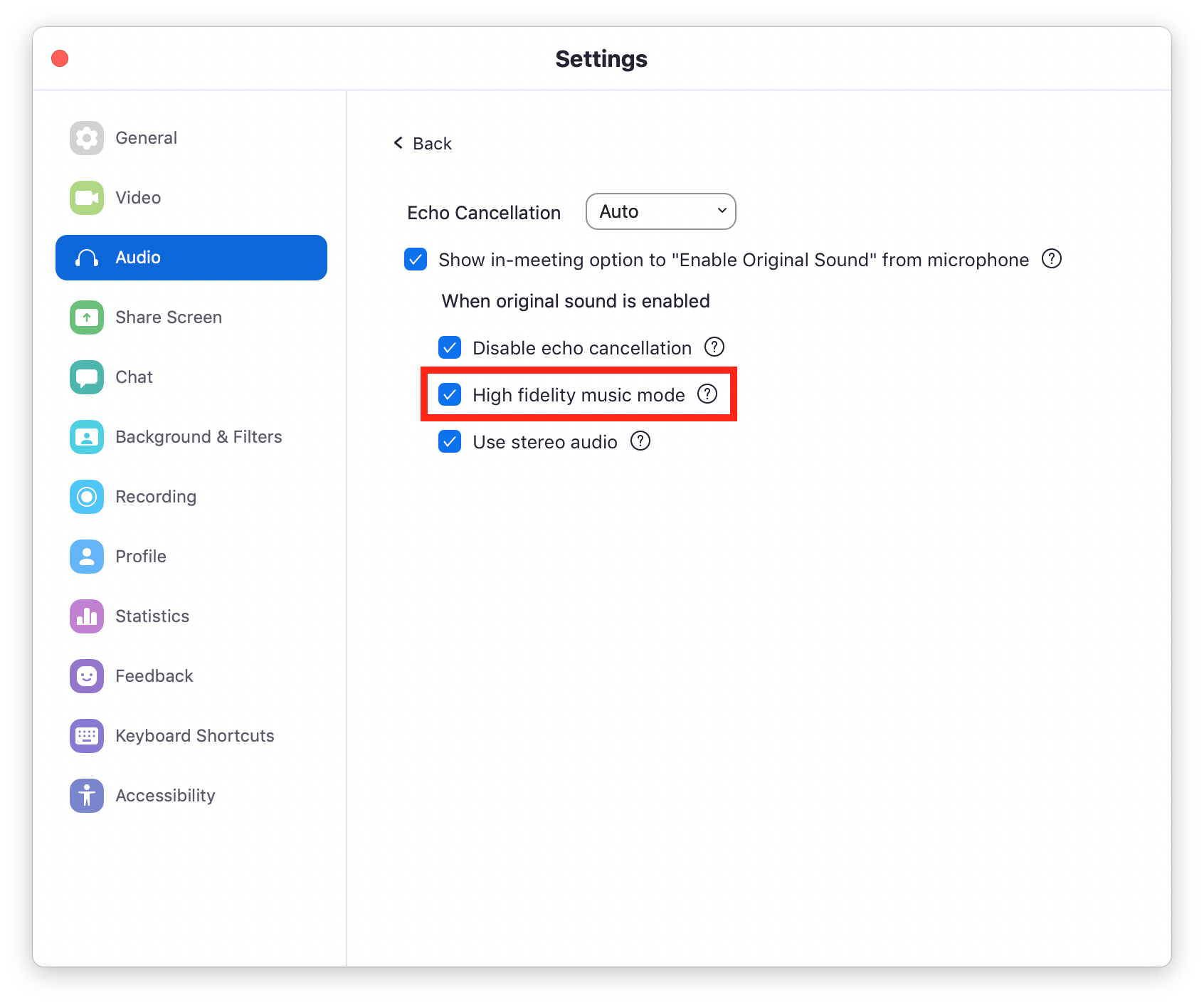This screenshot has width=1204, height=1005.
Task: Open Background & Filters icon
Action: (x=87, y=437)
